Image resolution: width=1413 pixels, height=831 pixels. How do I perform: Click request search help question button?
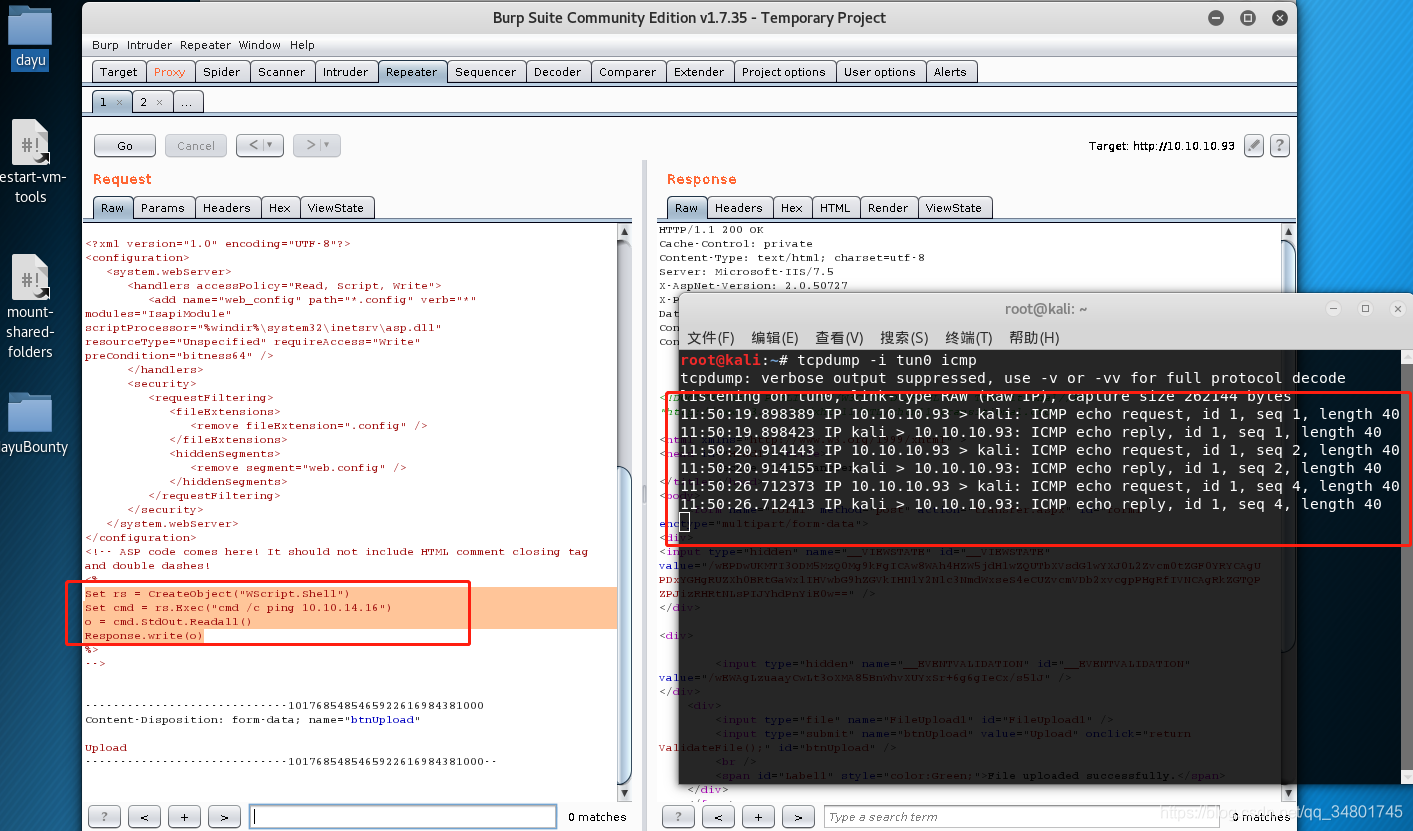[x=105, y=817]
